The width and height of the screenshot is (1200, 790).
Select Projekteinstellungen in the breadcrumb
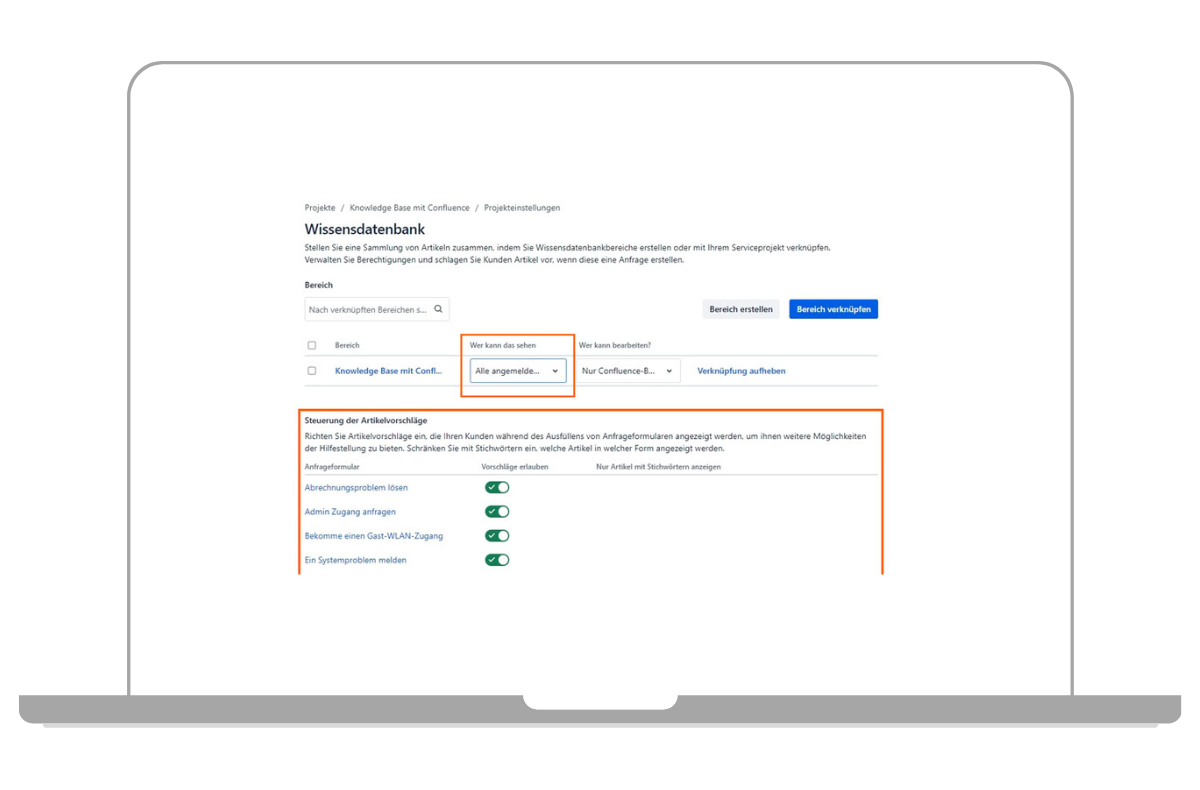pos(522,208)
